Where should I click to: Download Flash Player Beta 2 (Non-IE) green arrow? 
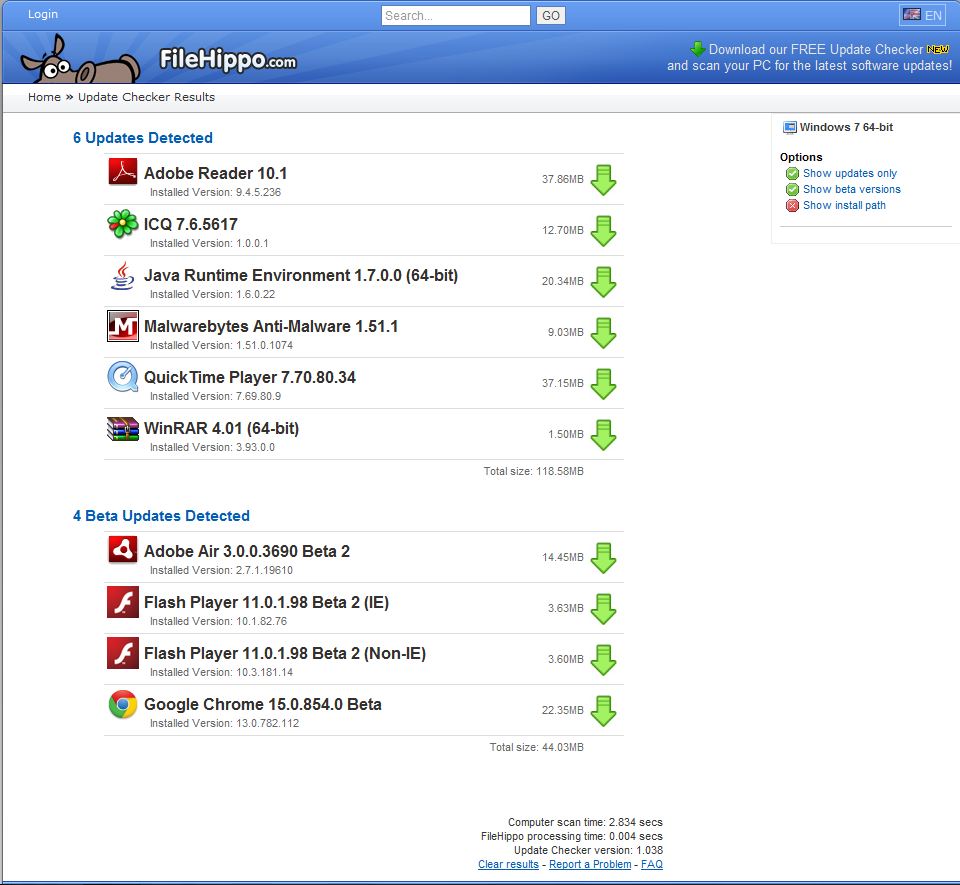point(603,660)
